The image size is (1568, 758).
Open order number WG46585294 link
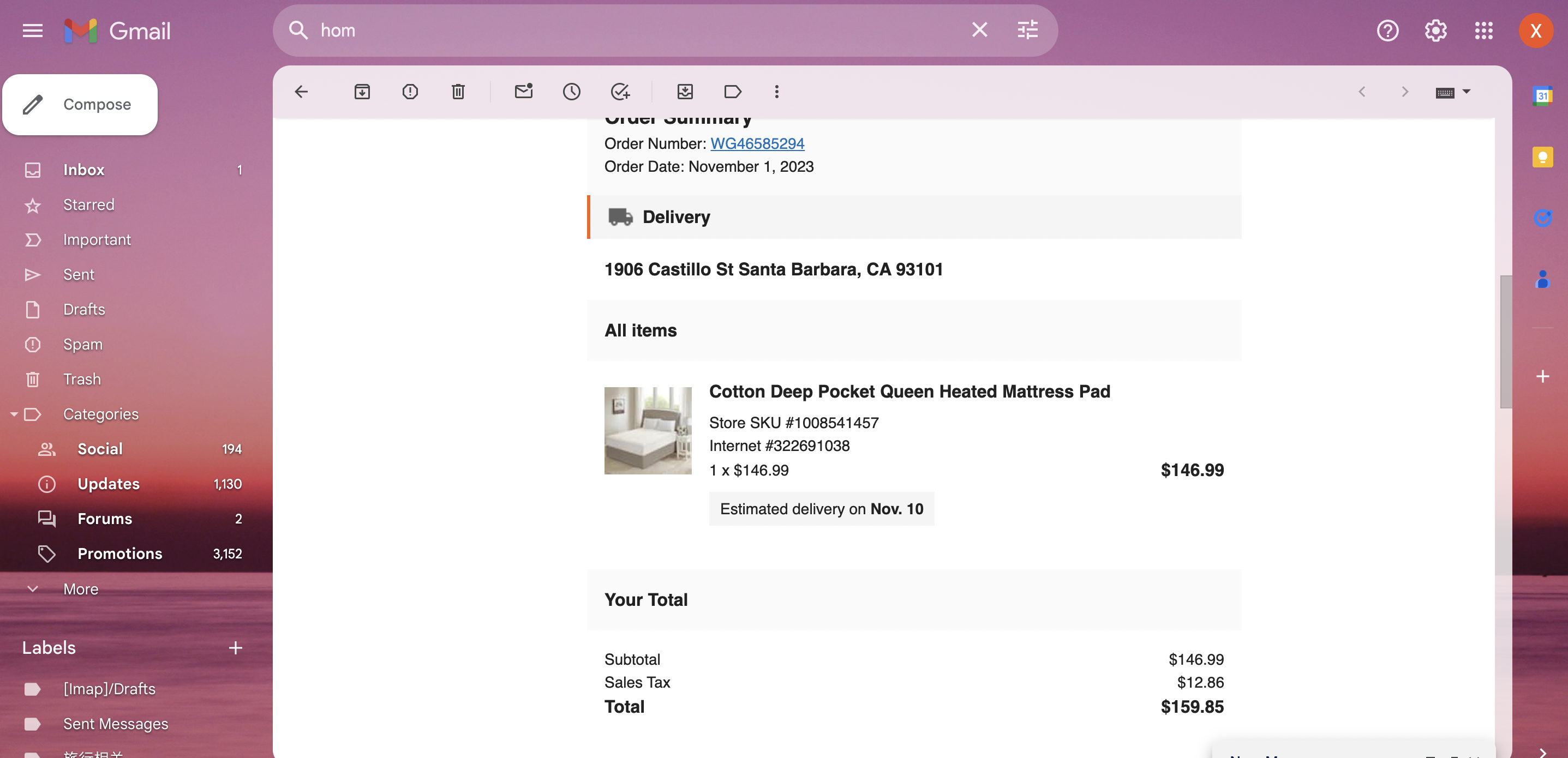tap(757, 143)
